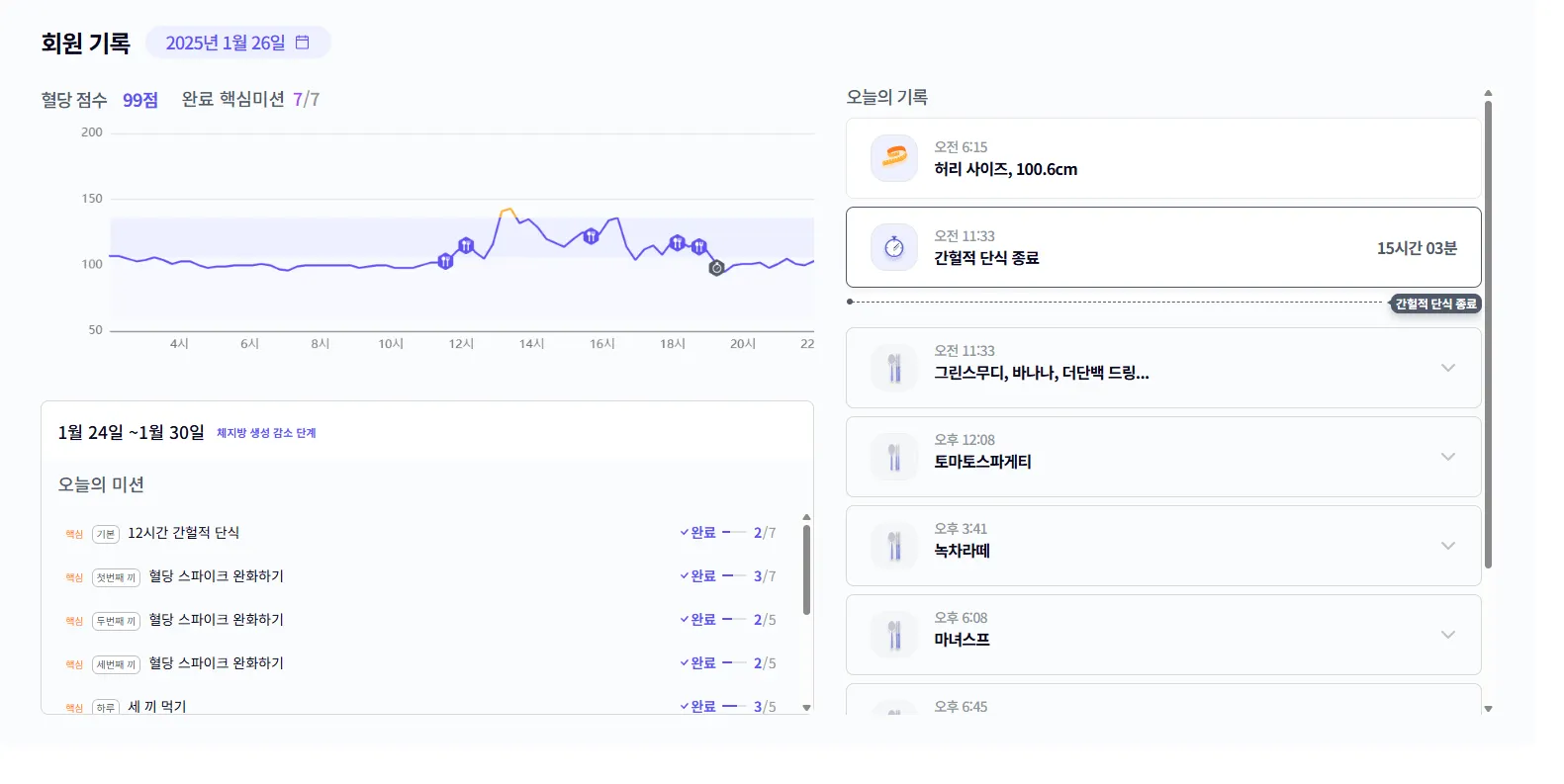Toggle 완료 check for 세번째 끼 혈당 스파이크 mission
Screen dimensions: 1564x784
[697, 663]
